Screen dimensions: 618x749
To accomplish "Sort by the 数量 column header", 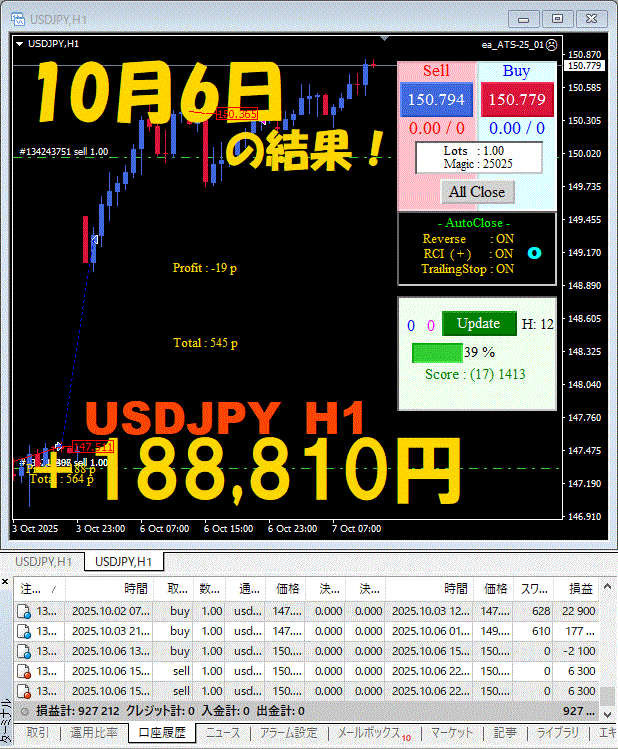I will [209, 588].
